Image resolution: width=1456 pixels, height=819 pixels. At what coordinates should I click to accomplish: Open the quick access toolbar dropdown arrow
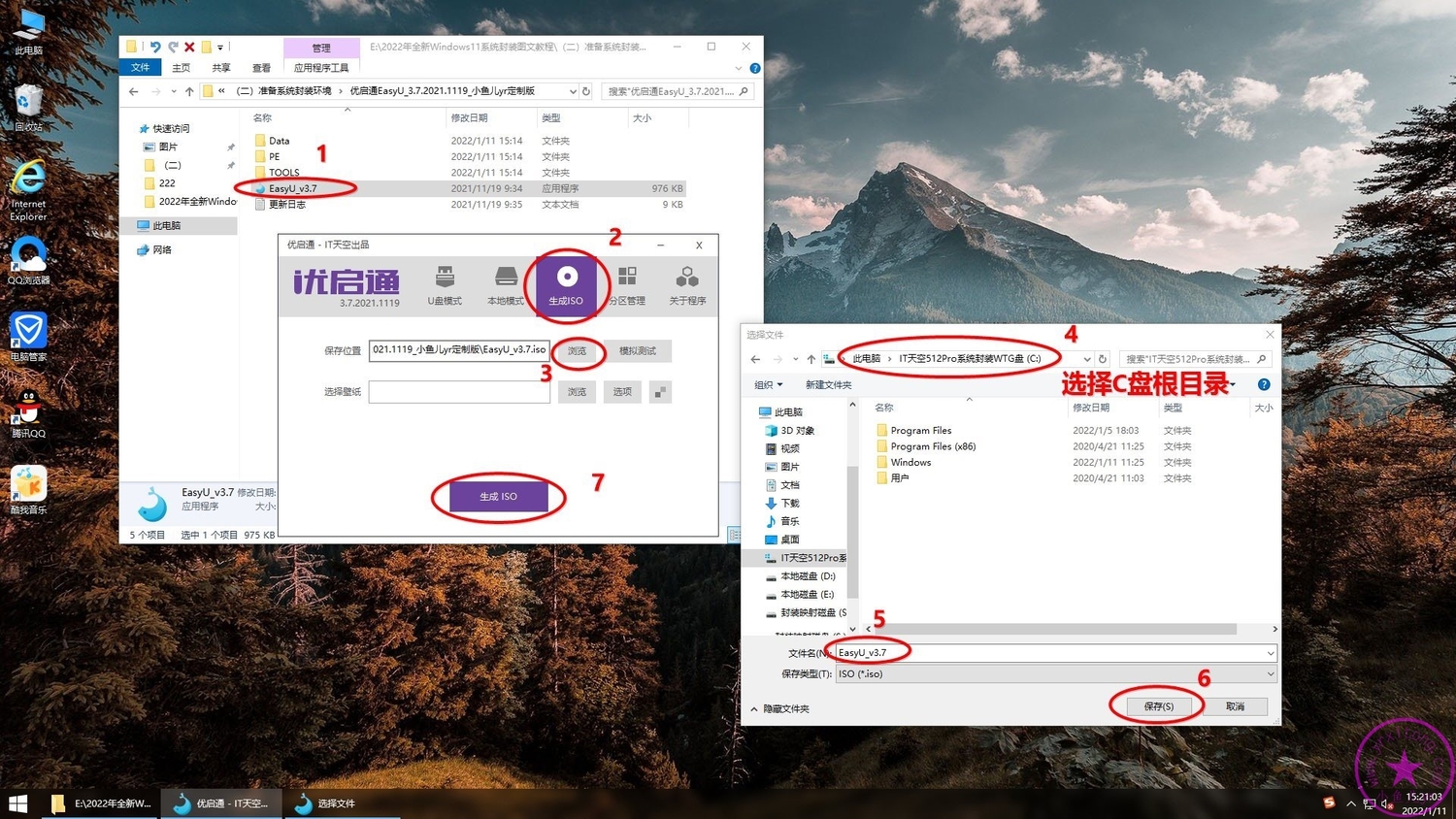point(220,47)
